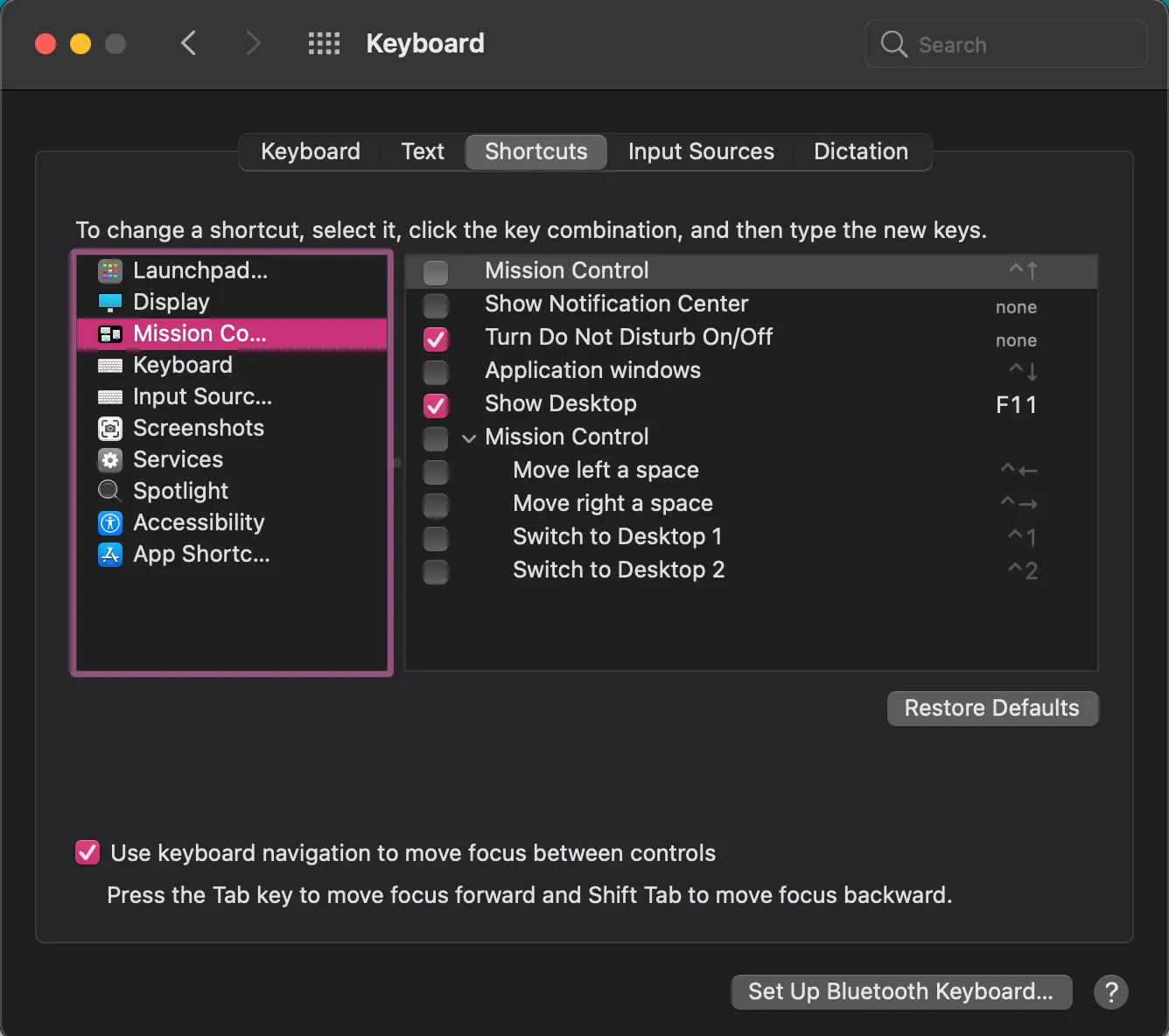The width and height of the screenshot is (1169, 1036).
Task: Enable Show Notification Center checkbox
Action: pos(436,305)
